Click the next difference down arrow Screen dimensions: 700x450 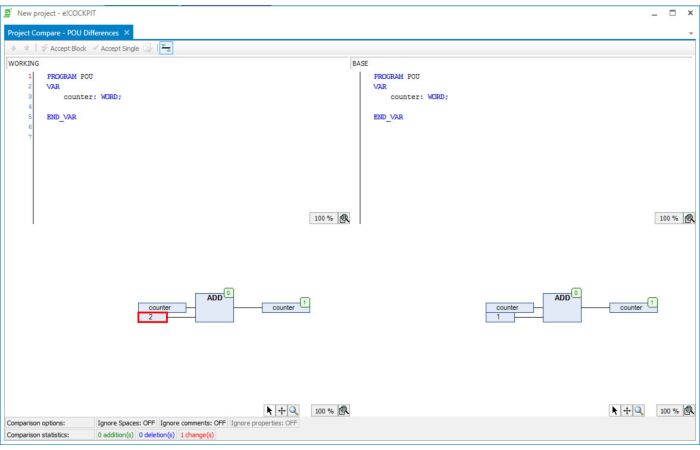tap(11, 48)
